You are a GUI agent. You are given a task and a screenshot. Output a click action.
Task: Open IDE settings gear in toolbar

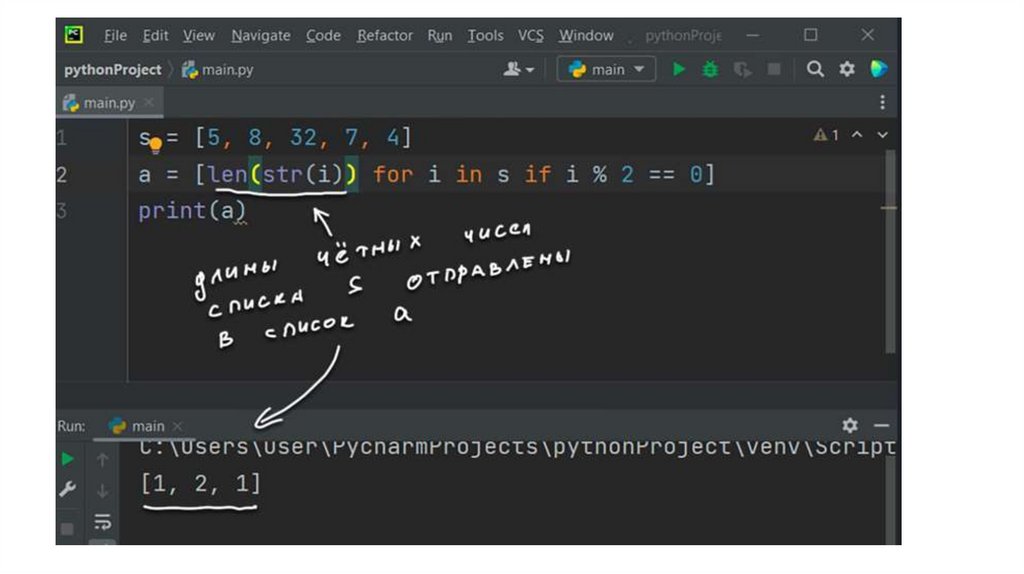tap(847, 69)
